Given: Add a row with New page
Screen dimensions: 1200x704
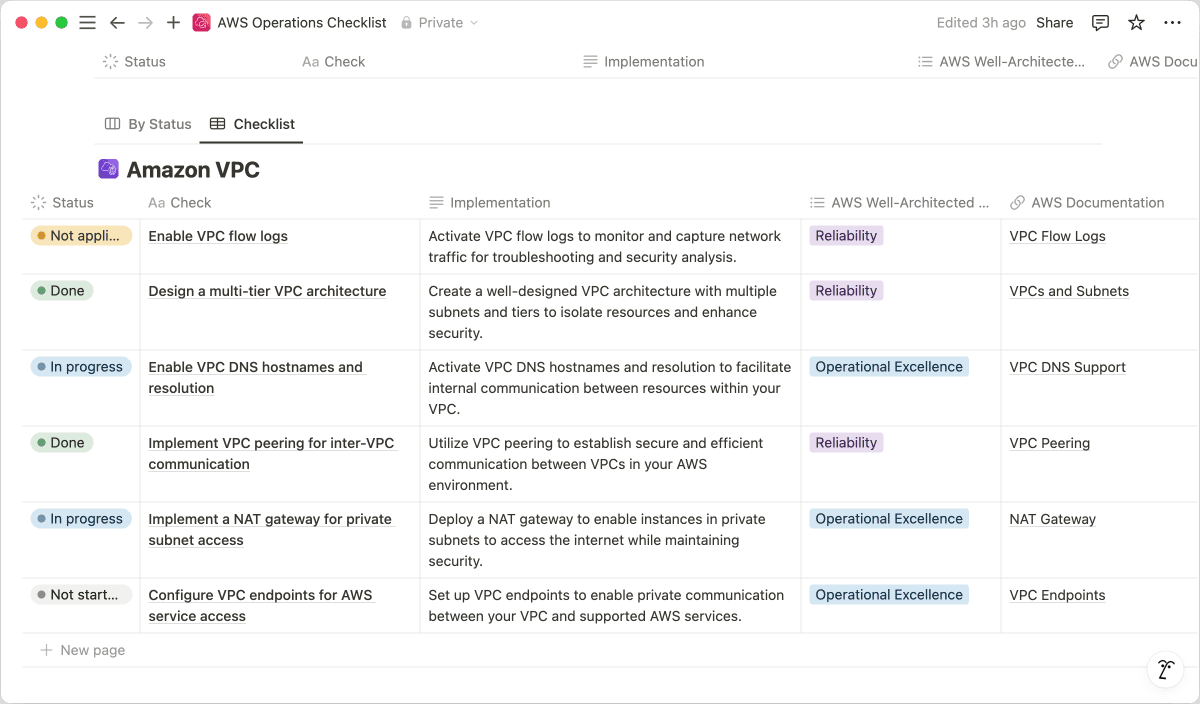Looking at the screenshot, I should tap(82, 650).
